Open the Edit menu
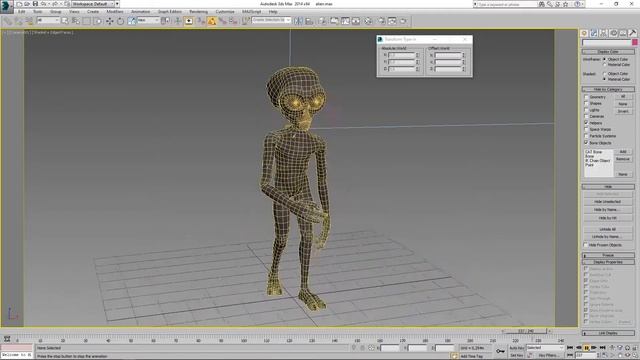The width and height of the screenshot is (640, 360). 22,12
